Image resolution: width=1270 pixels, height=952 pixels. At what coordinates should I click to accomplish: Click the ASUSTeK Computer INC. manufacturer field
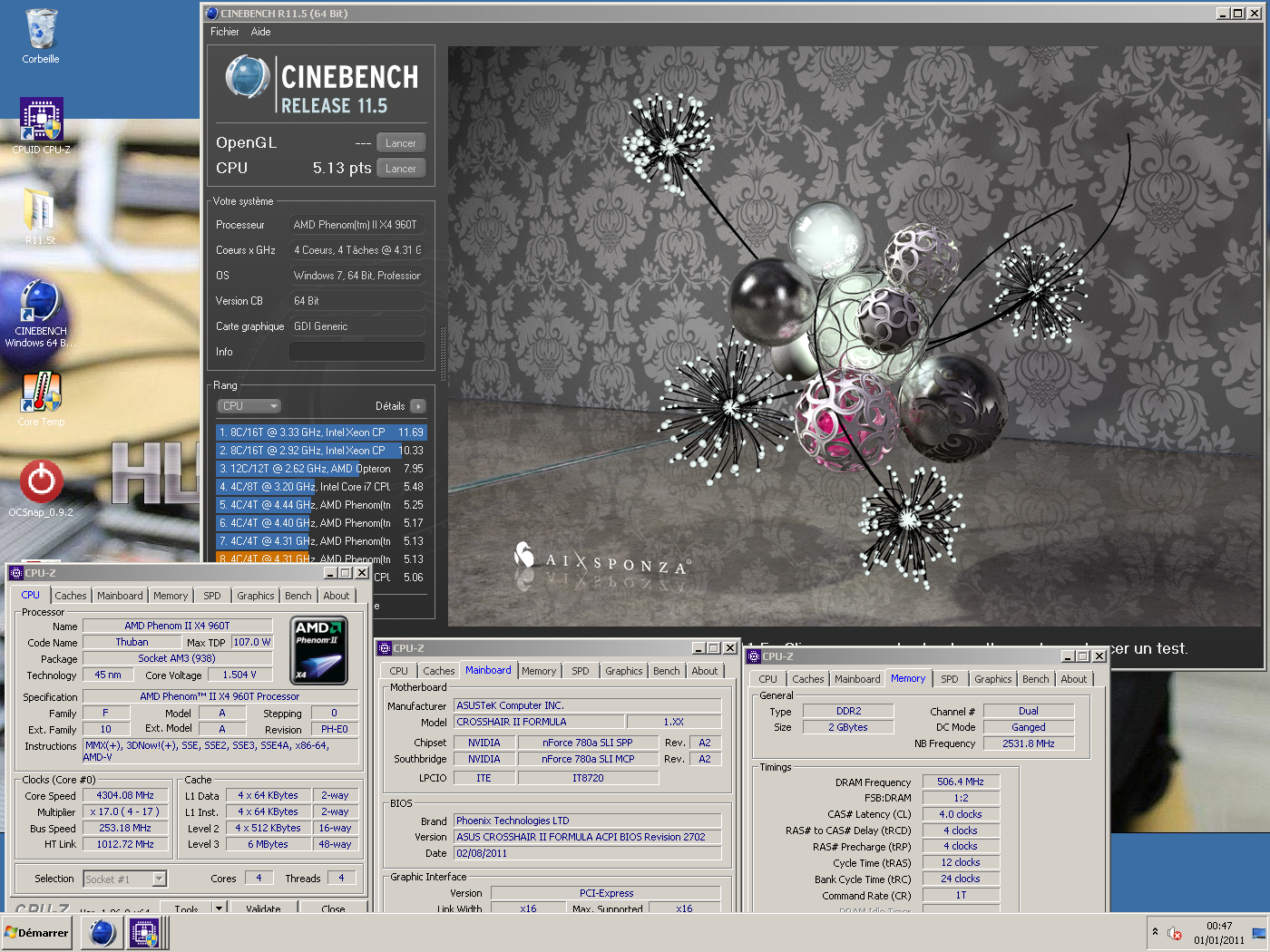pyautogui.click(x=588, y=705)
